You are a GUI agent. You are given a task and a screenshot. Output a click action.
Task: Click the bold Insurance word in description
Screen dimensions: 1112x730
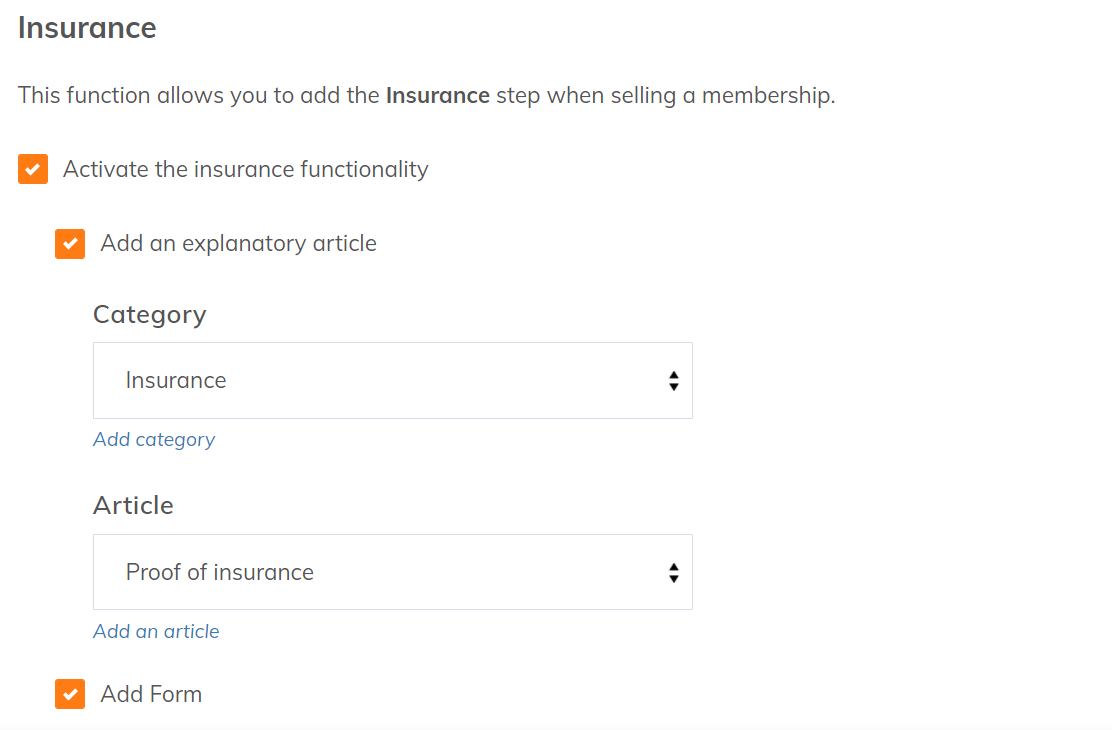click(x=437, y=96)
